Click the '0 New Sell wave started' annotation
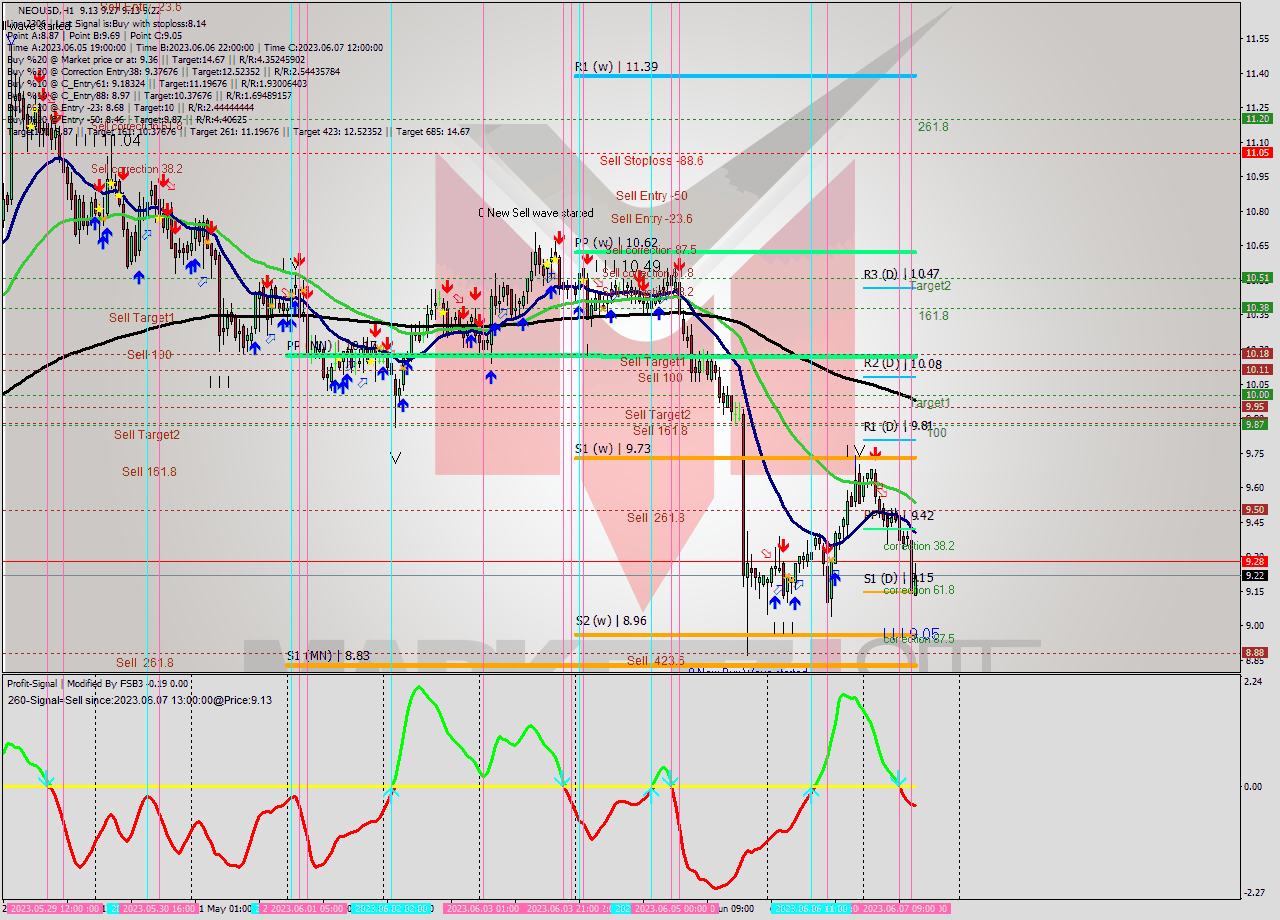 [x=535, y=213]
